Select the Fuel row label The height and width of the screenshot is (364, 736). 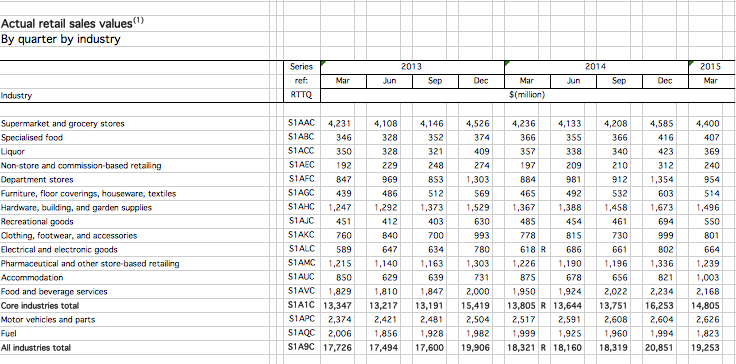point(8,333)
